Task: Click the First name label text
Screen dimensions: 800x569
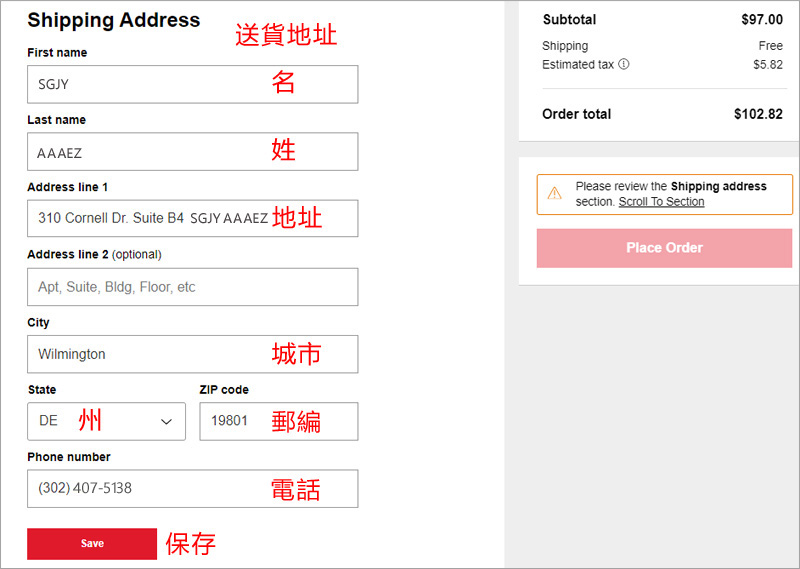Action: 57,52
